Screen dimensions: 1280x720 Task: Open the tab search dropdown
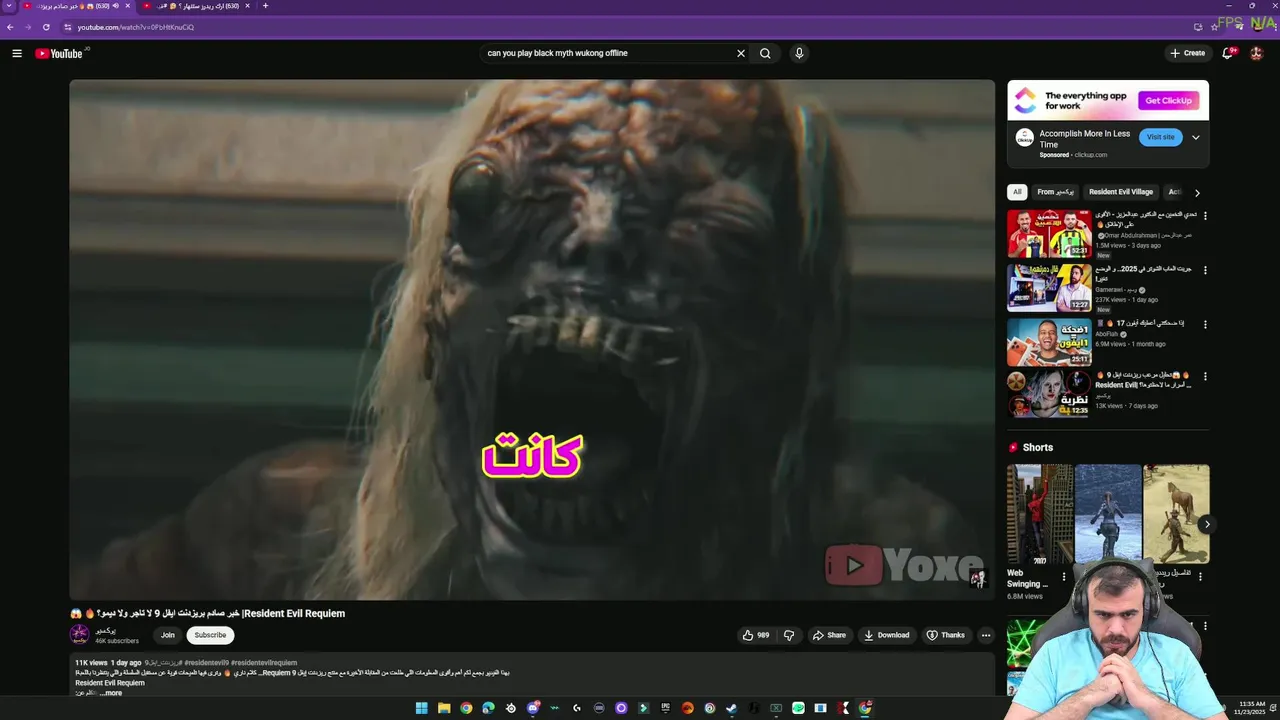coord(9,6)
